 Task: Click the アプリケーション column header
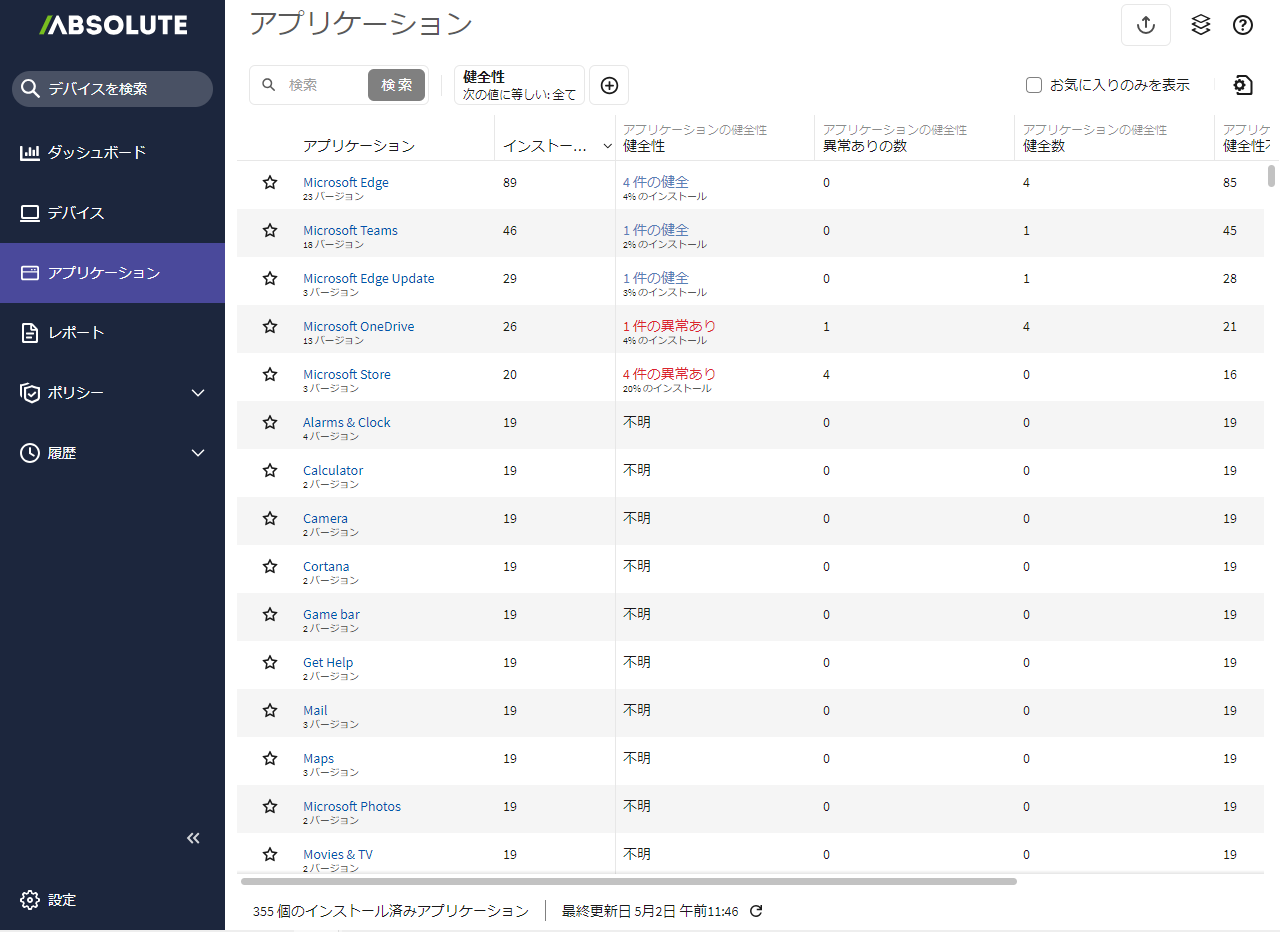point(359,146)
